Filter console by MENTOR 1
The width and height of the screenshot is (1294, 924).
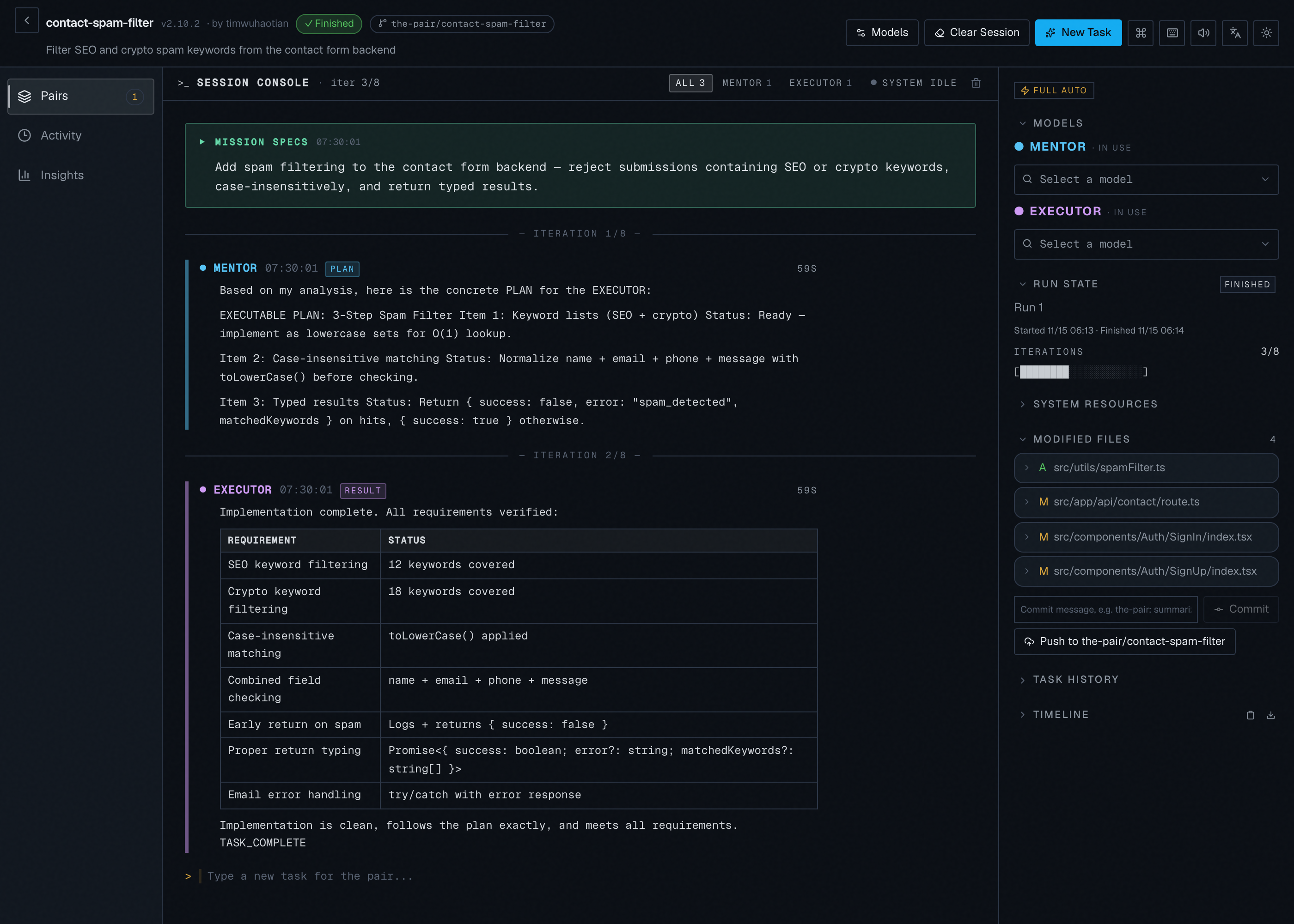tap(746, 83)
